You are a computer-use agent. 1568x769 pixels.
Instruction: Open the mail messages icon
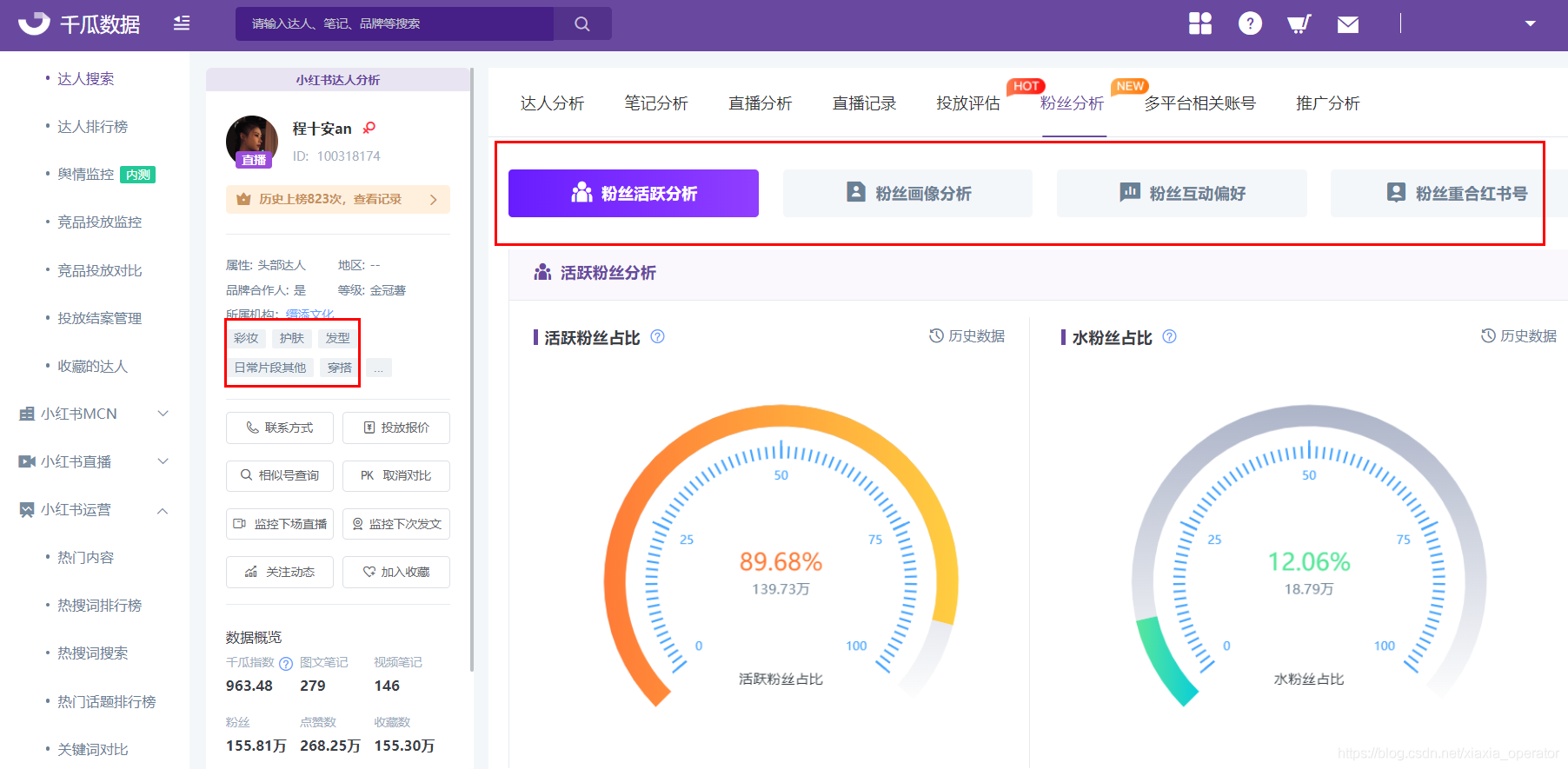(x=1348, y=24)
